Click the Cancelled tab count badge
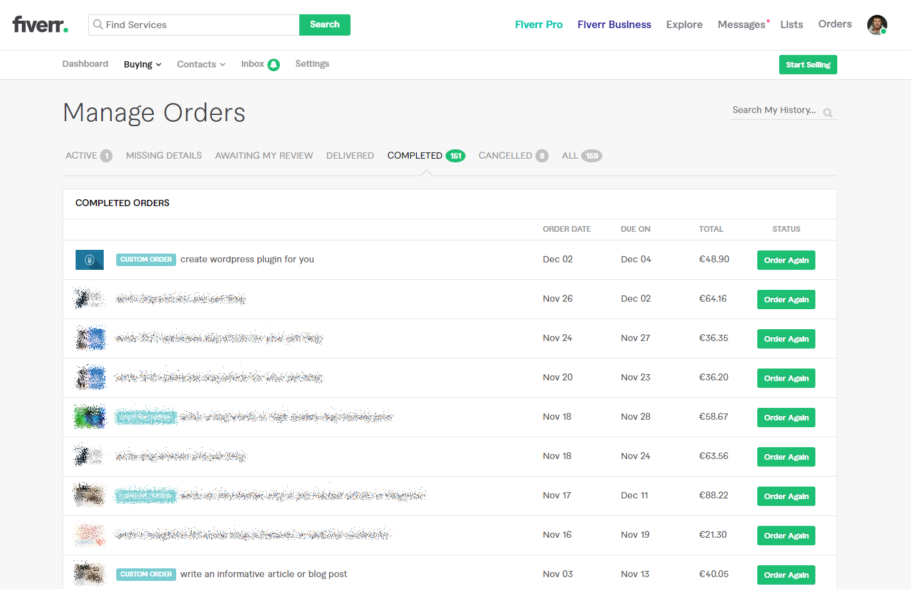This screenshot has height=589, width=911. click(x=541, y=156)
